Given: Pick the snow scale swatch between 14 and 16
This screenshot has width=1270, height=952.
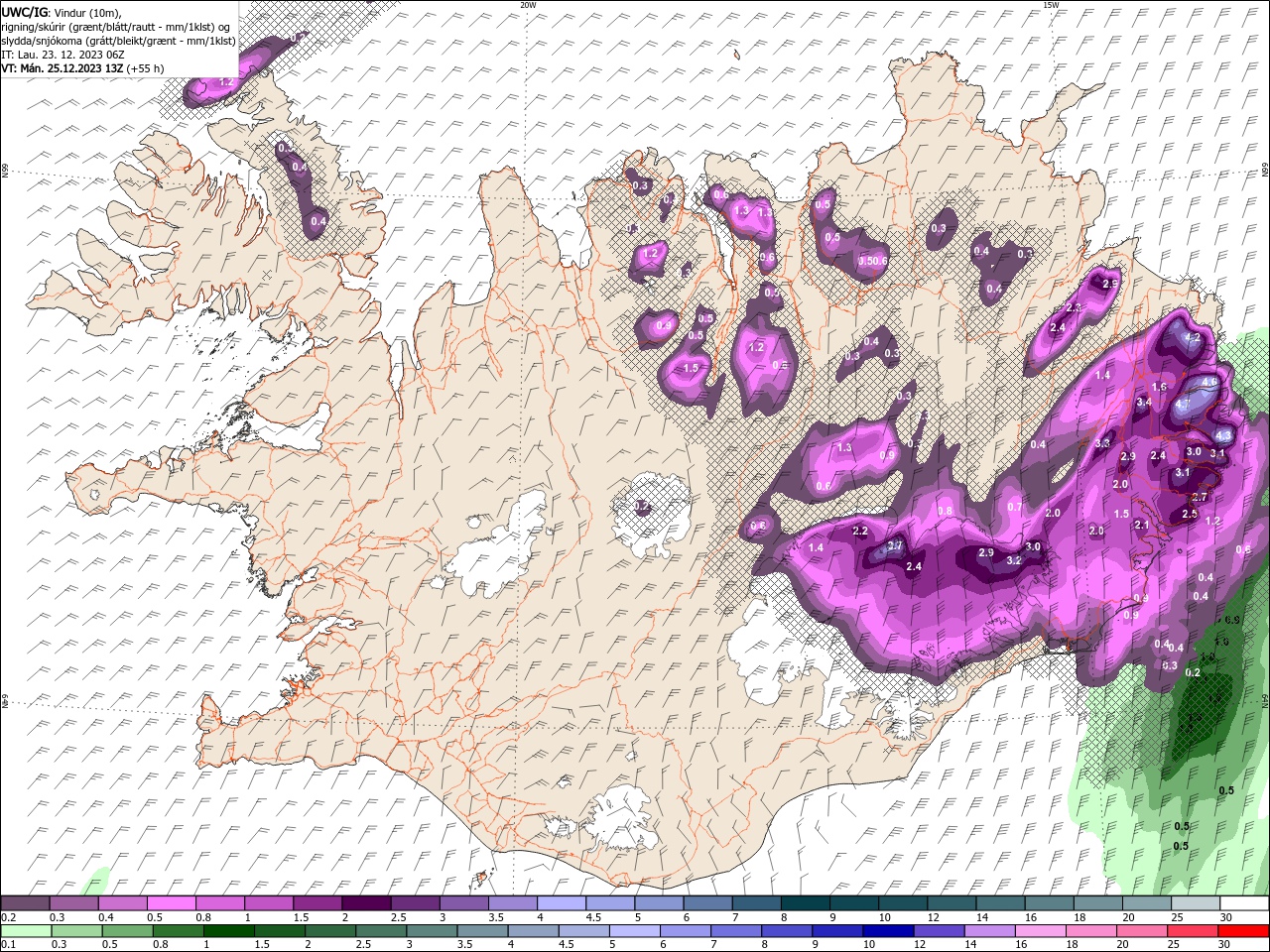Looking at the screenshot, I should 998,903.
